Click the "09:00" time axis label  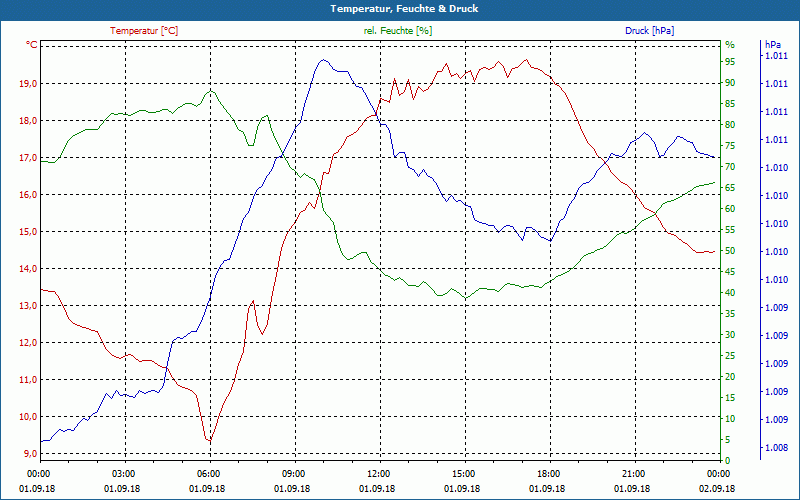(x=292, y=473)
